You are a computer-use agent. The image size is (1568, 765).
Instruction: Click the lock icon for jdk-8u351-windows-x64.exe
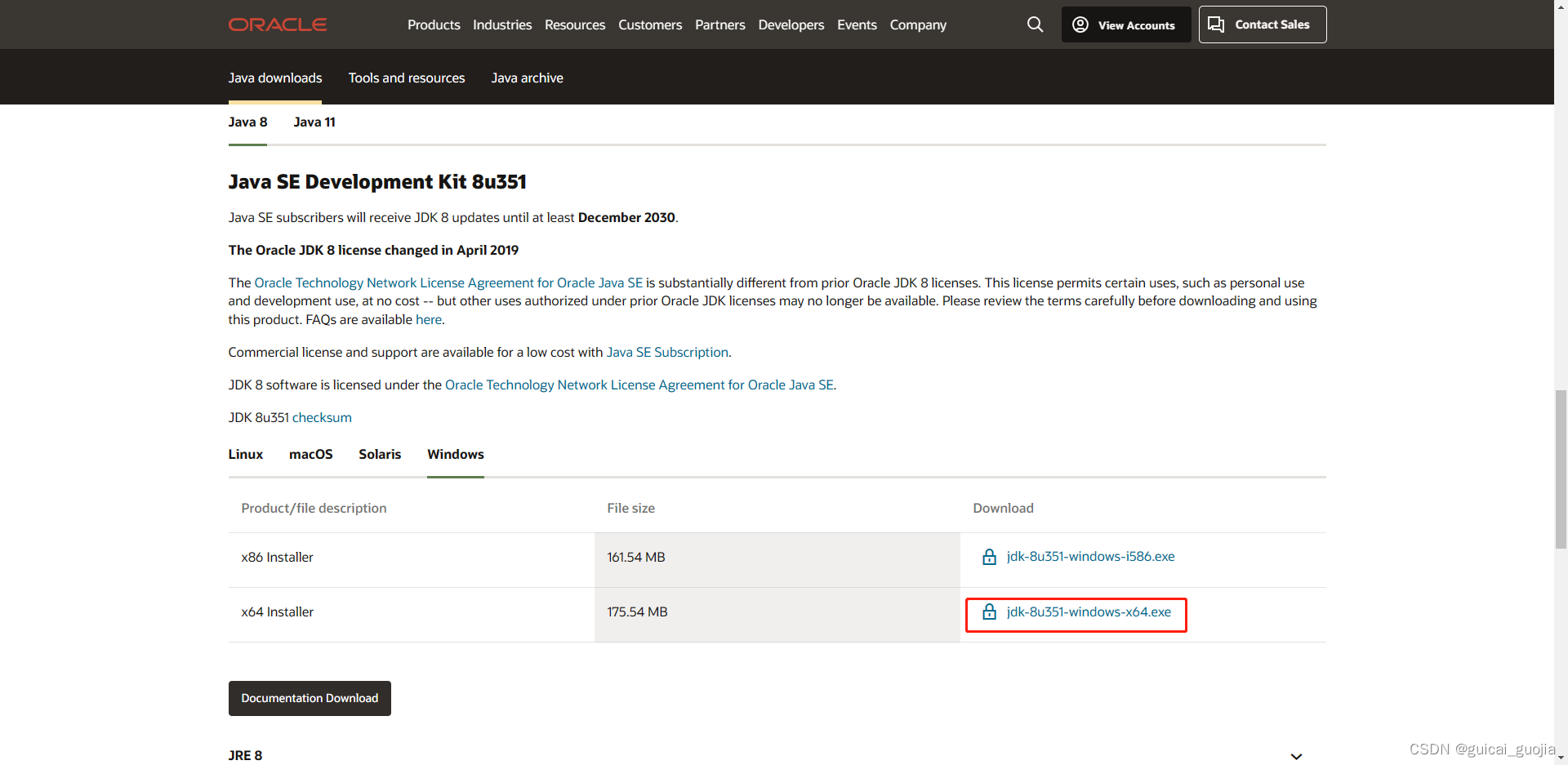989,612
